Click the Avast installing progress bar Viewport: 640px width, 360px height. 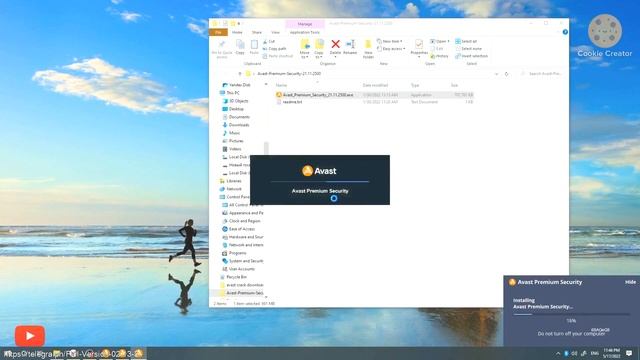(571, 314)
